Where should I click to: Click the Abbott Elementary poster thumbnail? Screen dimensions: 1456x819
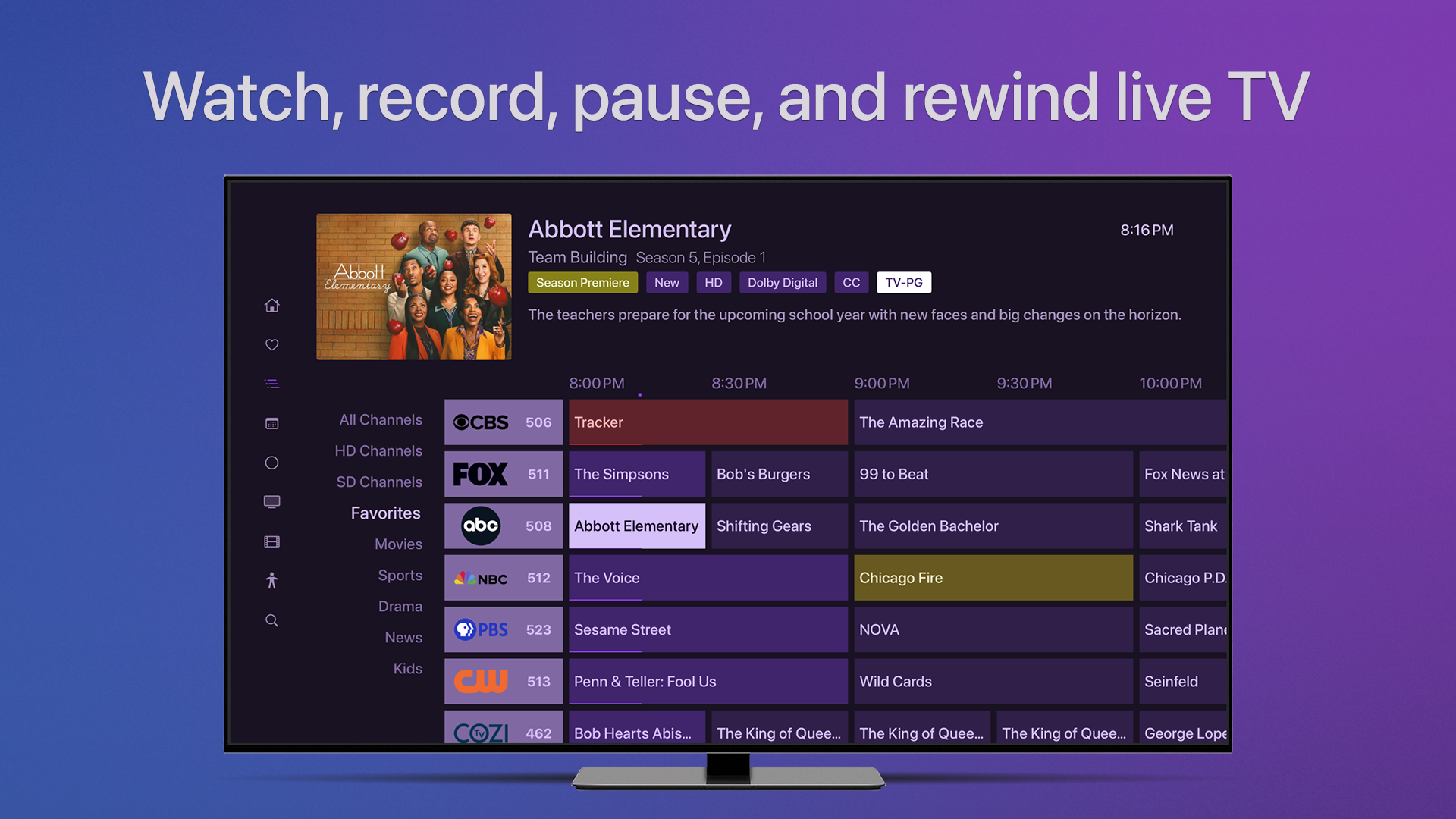(x=413, y=287)
